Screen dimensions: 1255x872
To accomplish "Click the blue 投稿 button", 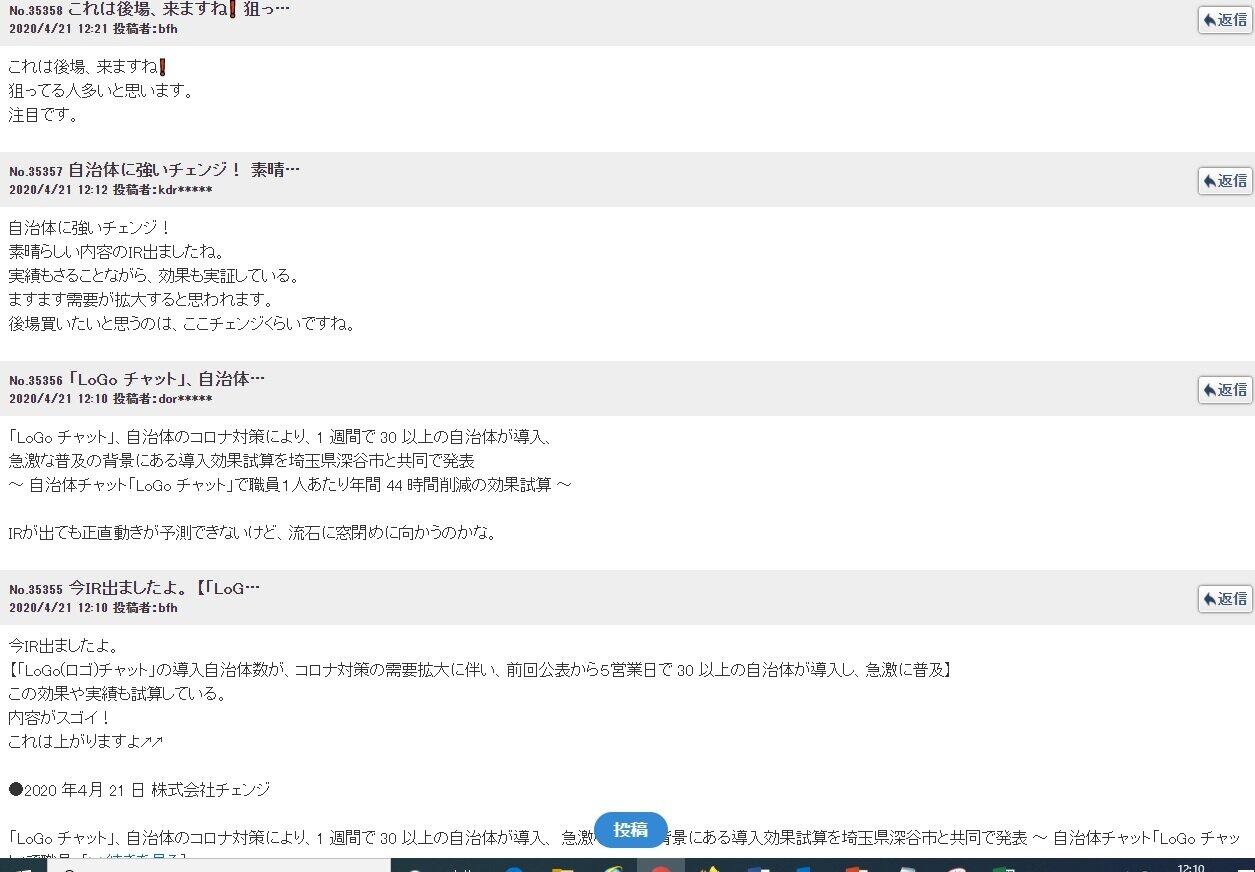I will point(630,830).
